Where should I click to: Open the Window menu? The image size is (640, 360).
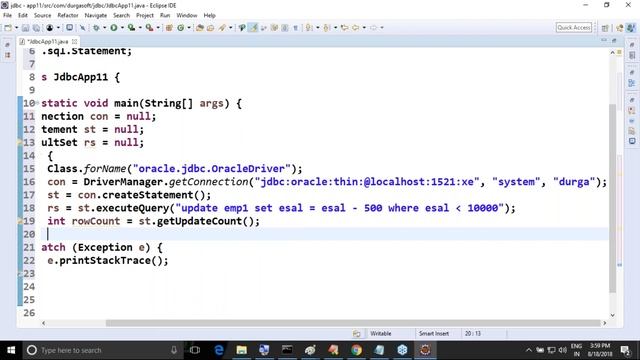[187, 16]
